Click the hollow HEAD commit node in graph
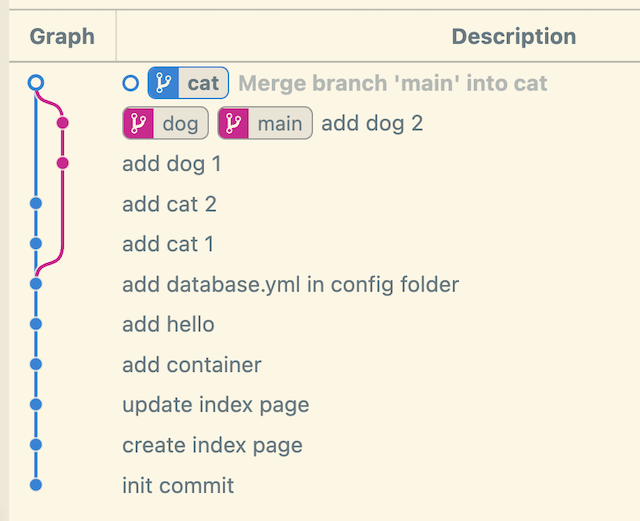 click(36, 83)
